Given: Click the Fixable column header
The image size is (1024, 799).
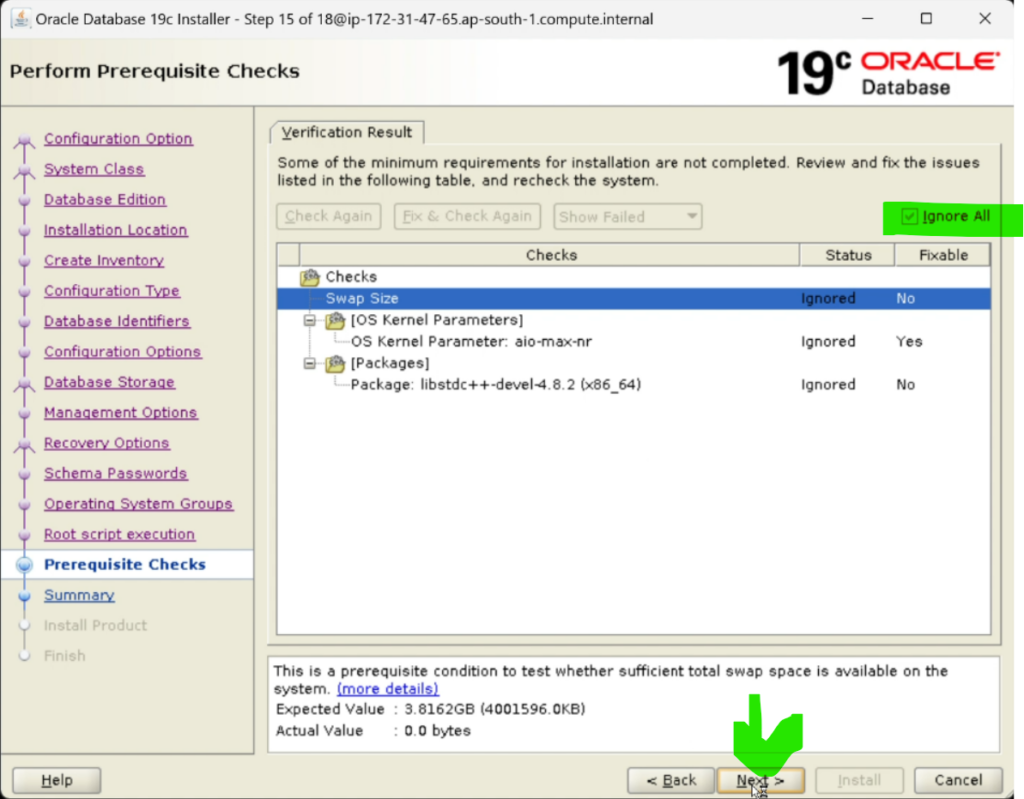Looking at the screenshot, I should (x=943, y=255).
